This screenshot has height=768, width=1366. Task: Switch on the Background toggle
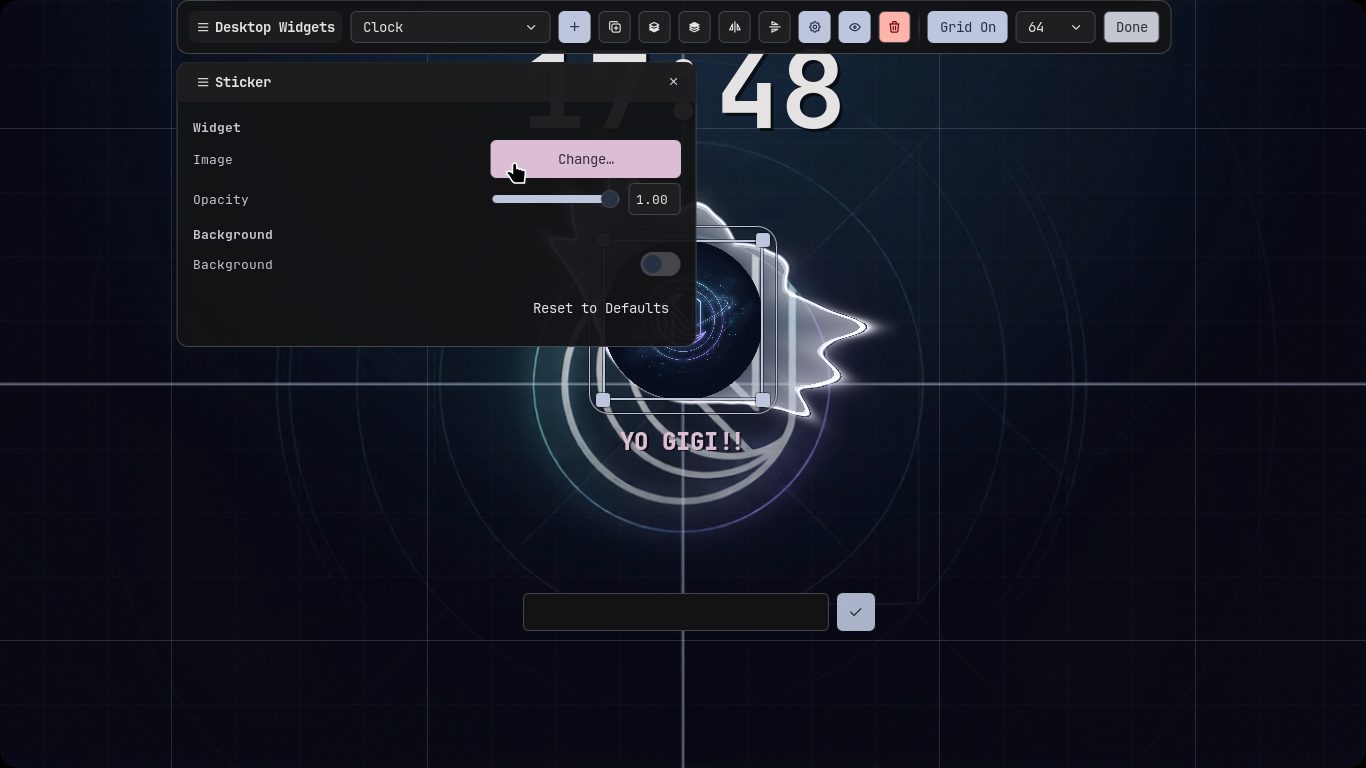pyautogui.click(x=660, y=264)
